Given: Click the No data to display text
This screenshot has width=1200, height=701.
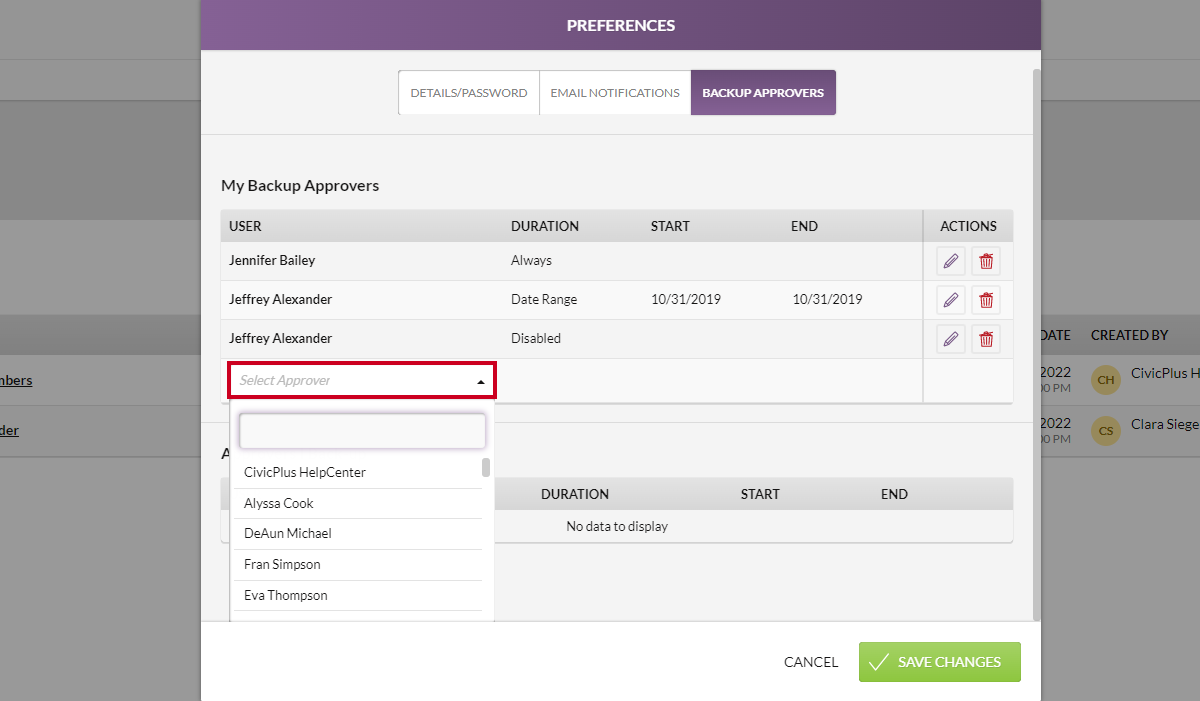Looking at the screenshot, I should pyautogui.click(x=617, y=526).
